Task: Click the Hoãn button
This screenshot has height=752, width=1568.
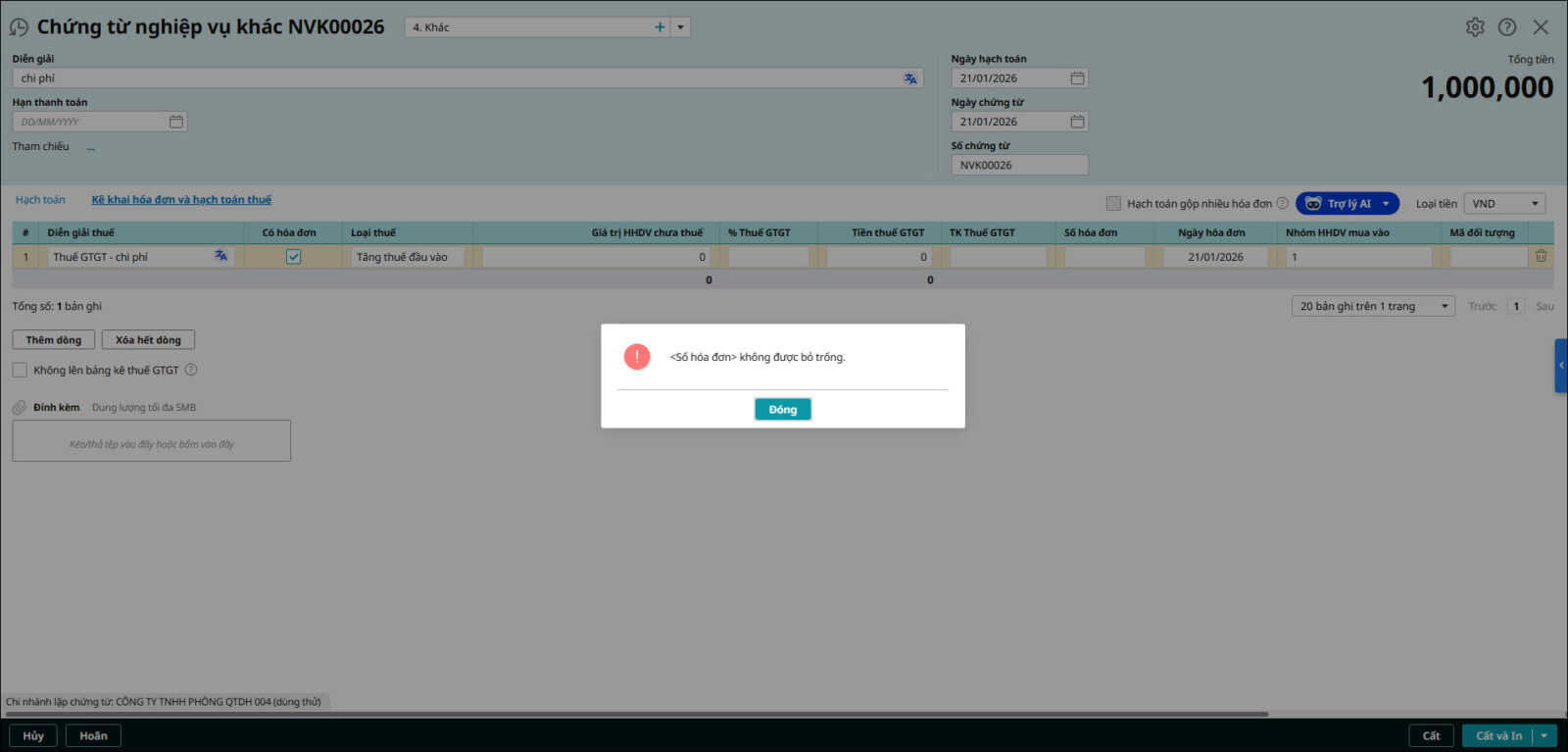Action: pyautogui.click(x=93, y=735)
